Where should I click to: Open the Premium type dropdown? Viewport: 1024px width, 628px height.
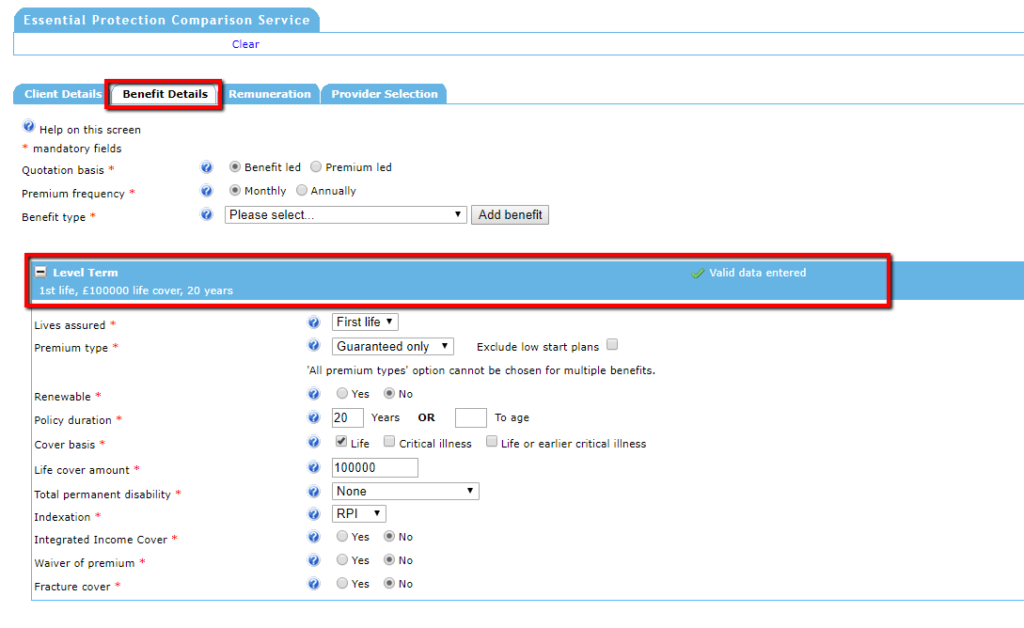393,347
